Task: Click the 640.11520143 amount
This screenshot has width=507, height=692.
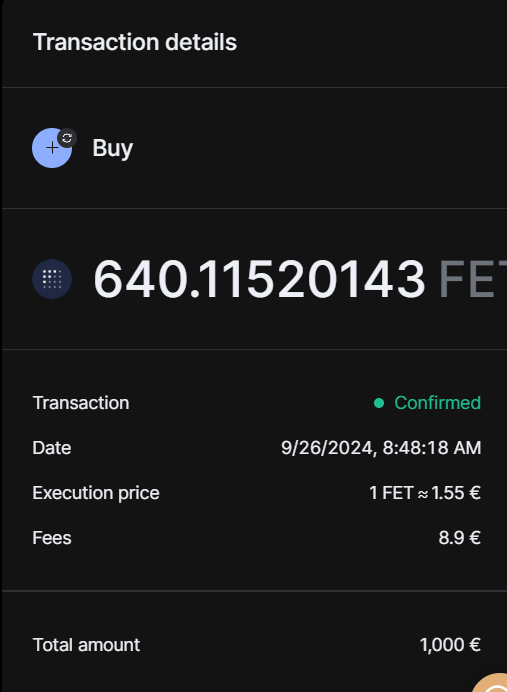Action: pos(259,279)
